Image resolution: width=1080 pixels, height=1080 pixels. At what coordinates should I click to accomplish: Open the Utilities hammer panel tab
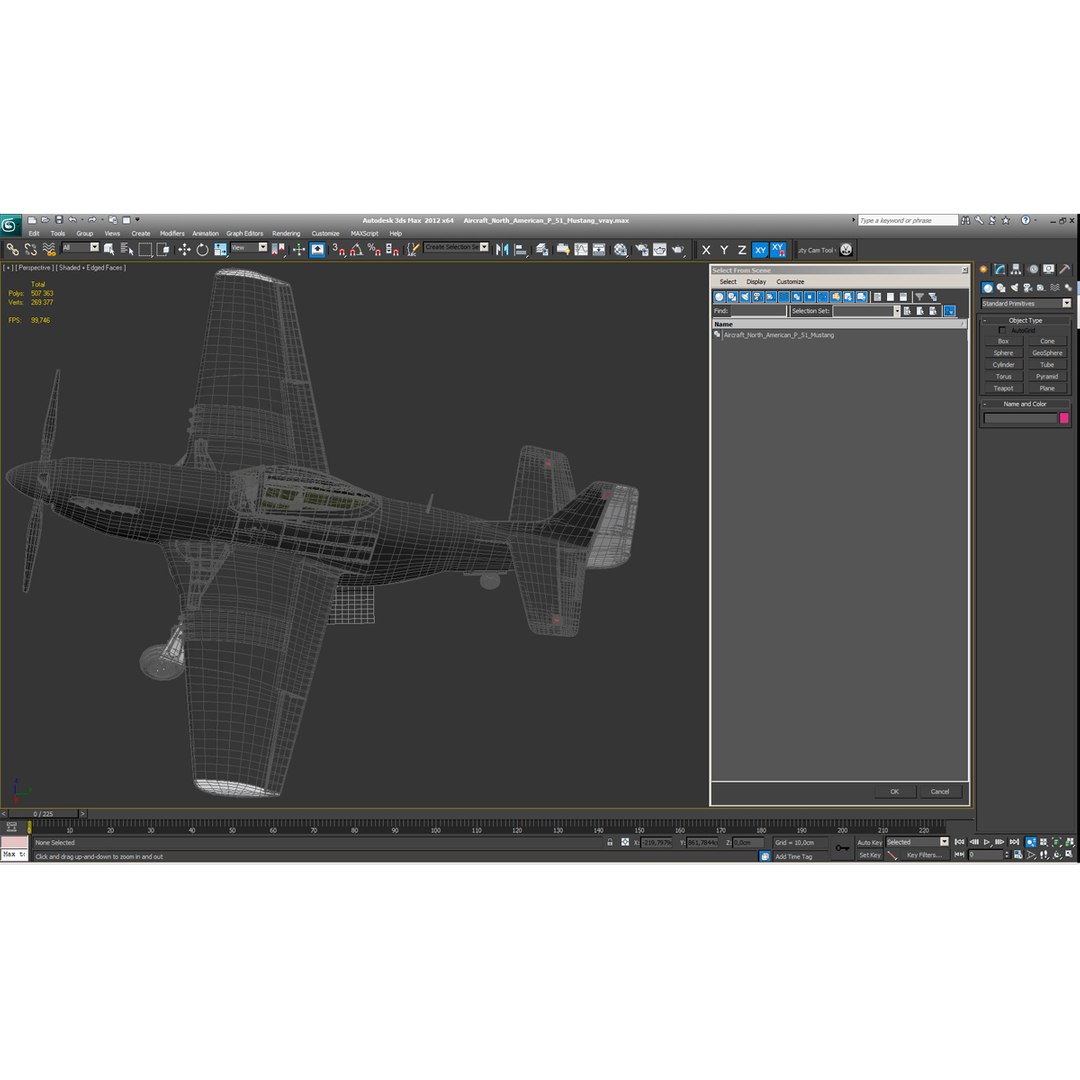click(x=1065, y=269)
